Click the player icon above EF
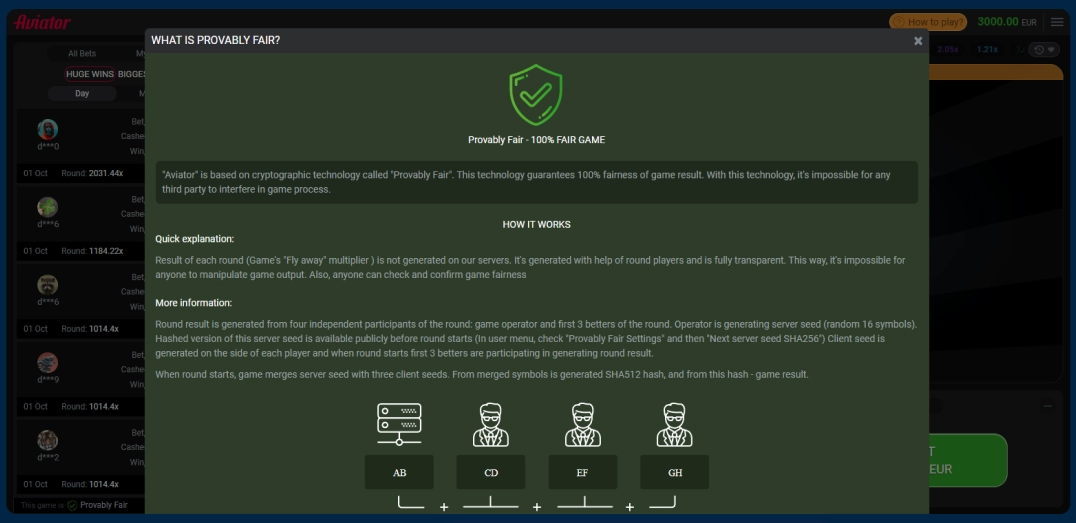The image size is (1076, 523). tap(583, 425)
